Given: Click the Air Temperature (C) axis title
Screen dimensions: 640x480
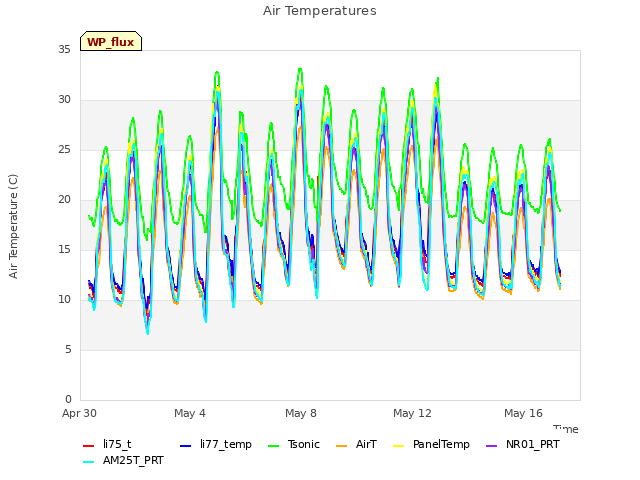Looking at the screenshot, I should tap(13, 227).
